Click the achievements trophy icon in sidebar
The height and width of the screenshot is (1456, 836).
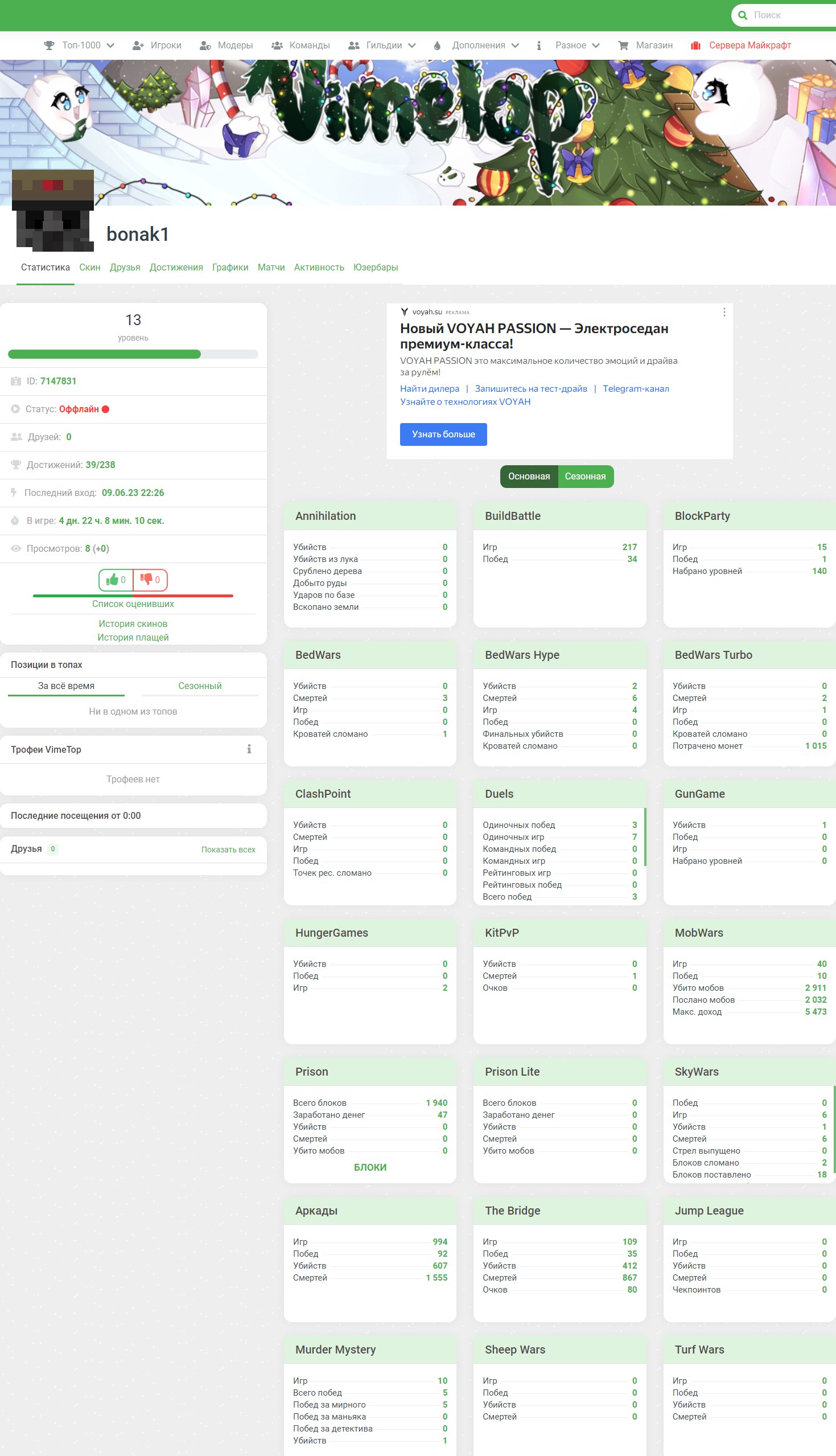pos(16,465)
